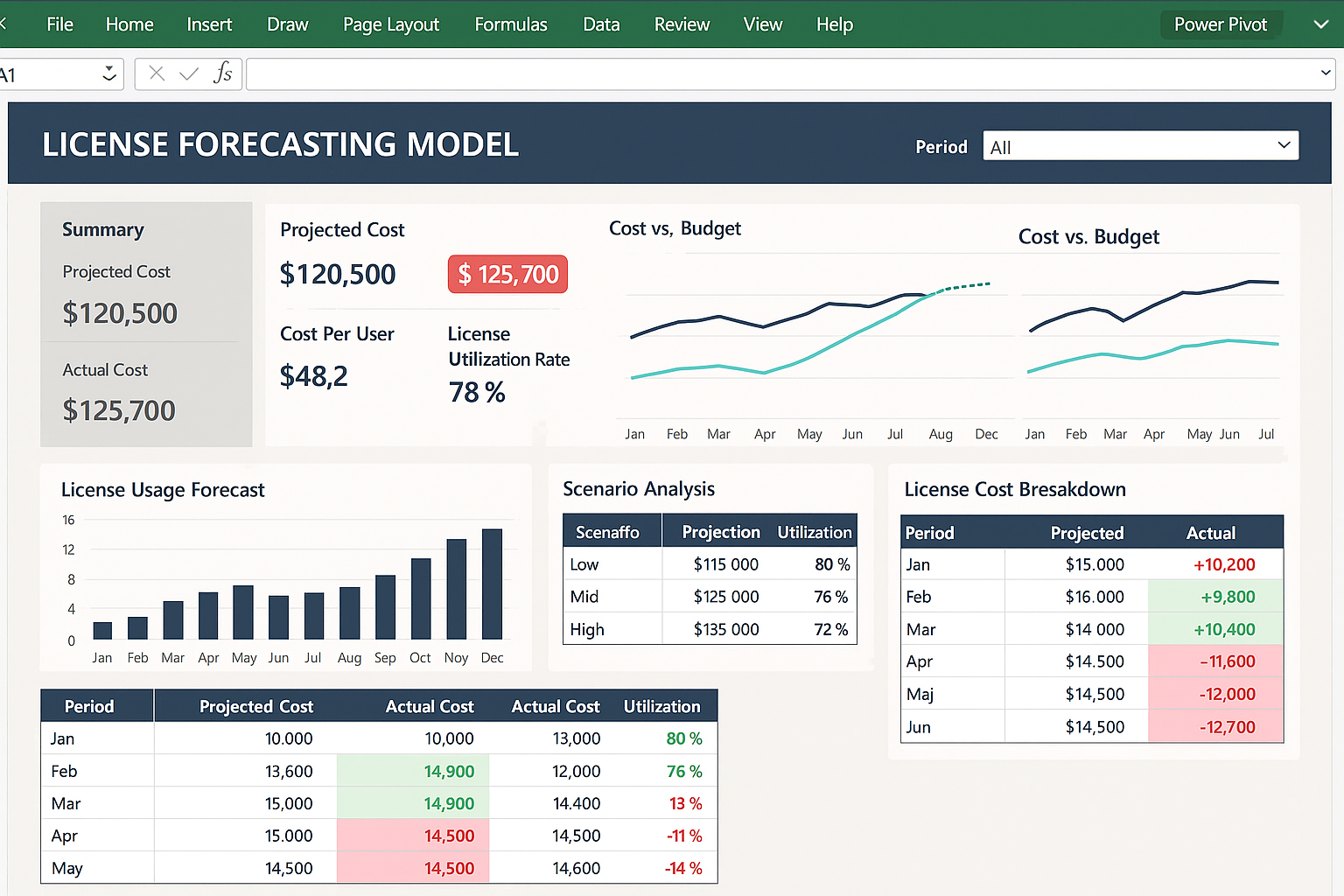This screenshot has height=896, width=1344.
Task: Select the Period header in bottom table
Action: (89, 706)
